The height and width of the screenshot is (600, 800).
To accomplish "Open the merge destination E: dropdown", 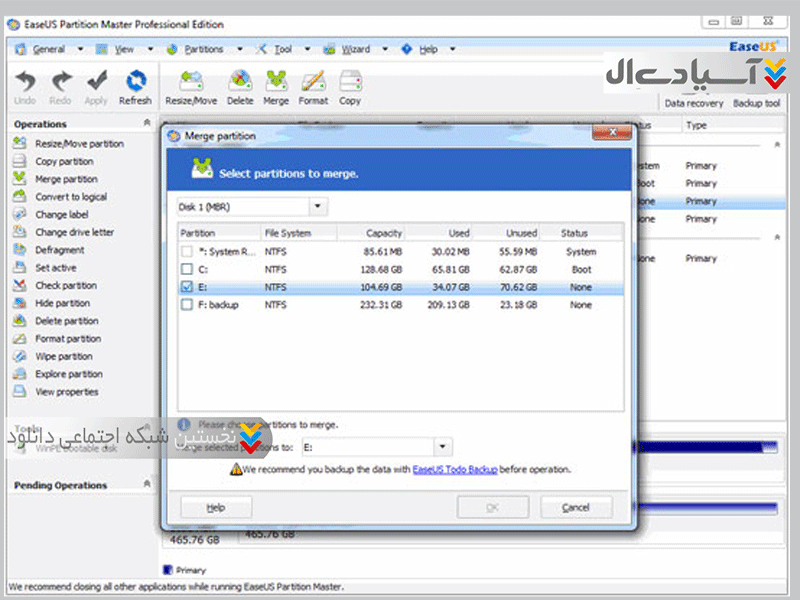I will [443, 449].
